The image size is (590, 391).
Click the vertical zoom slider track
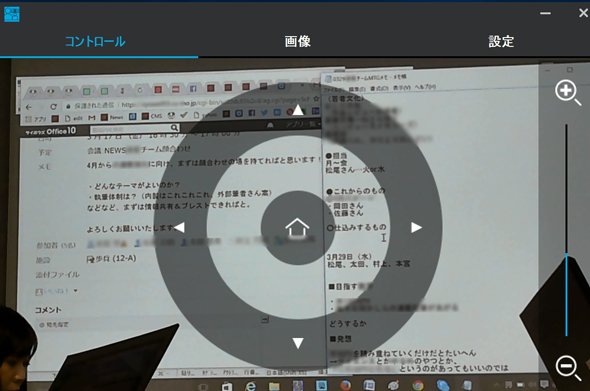[566, 230]
